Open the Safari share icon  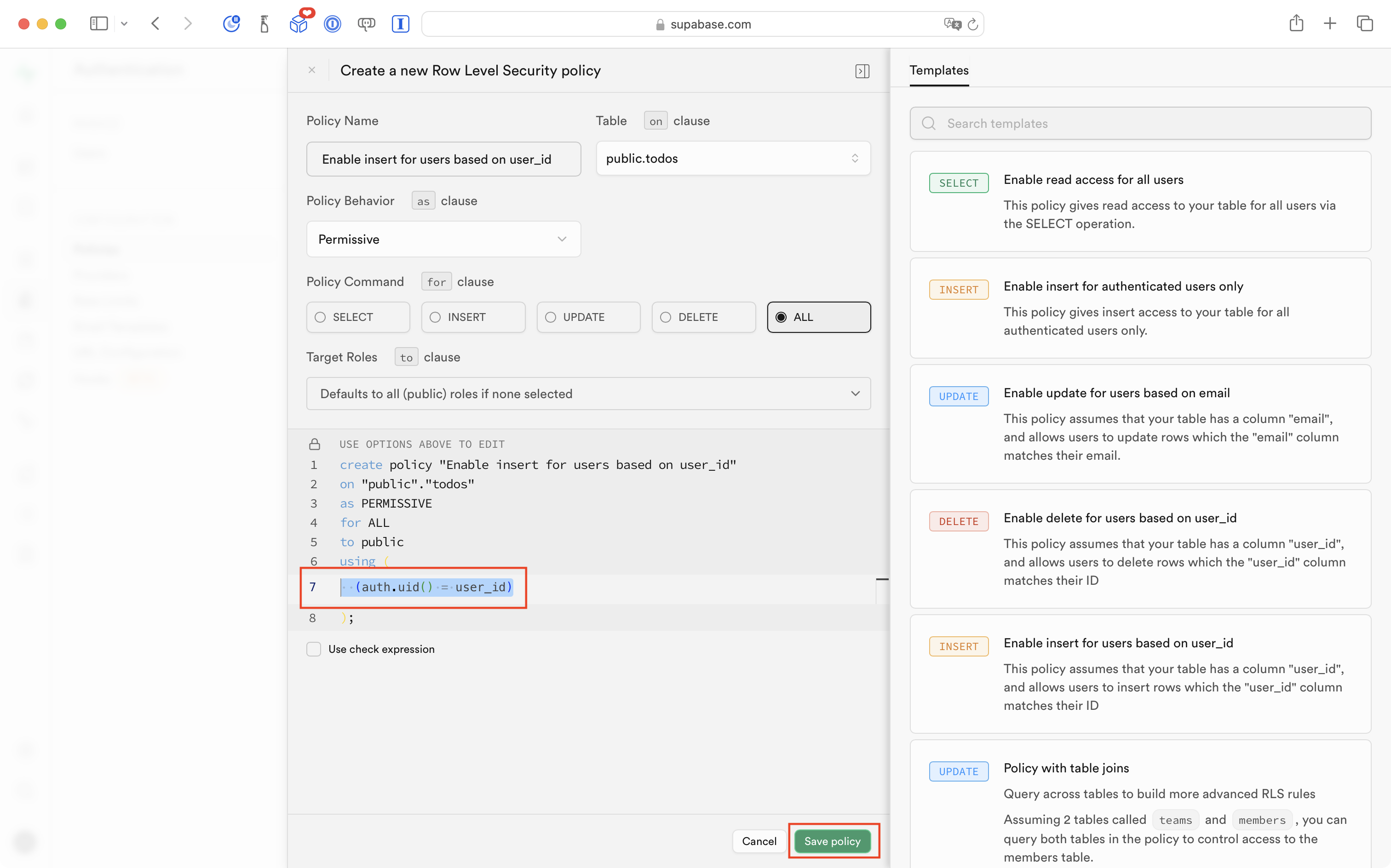pyautogui.click(x=1296, y=23)
